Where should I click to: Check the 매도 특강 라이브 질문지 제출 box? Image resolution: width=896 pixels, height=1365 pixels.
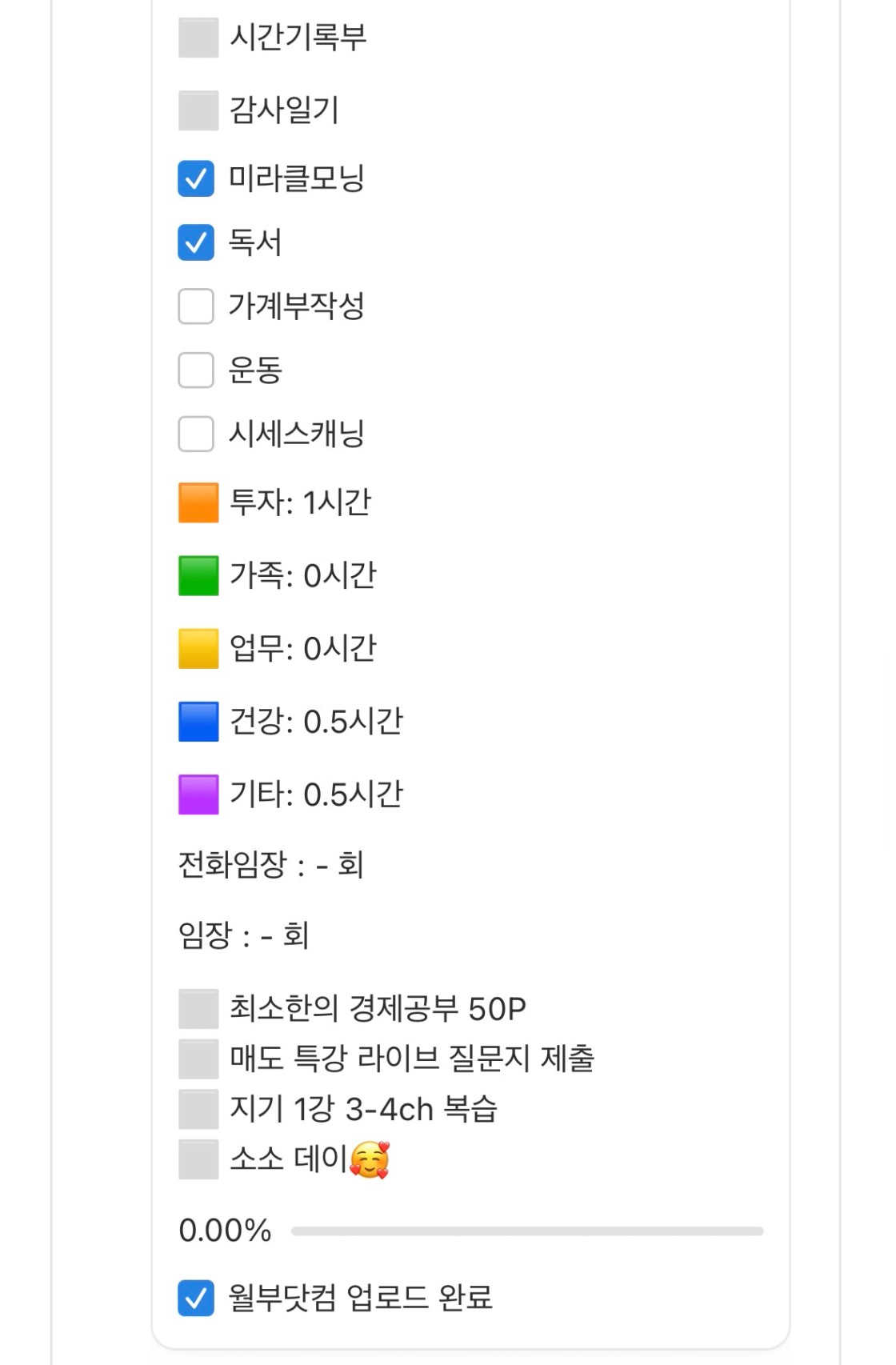tap(198, 1059)
